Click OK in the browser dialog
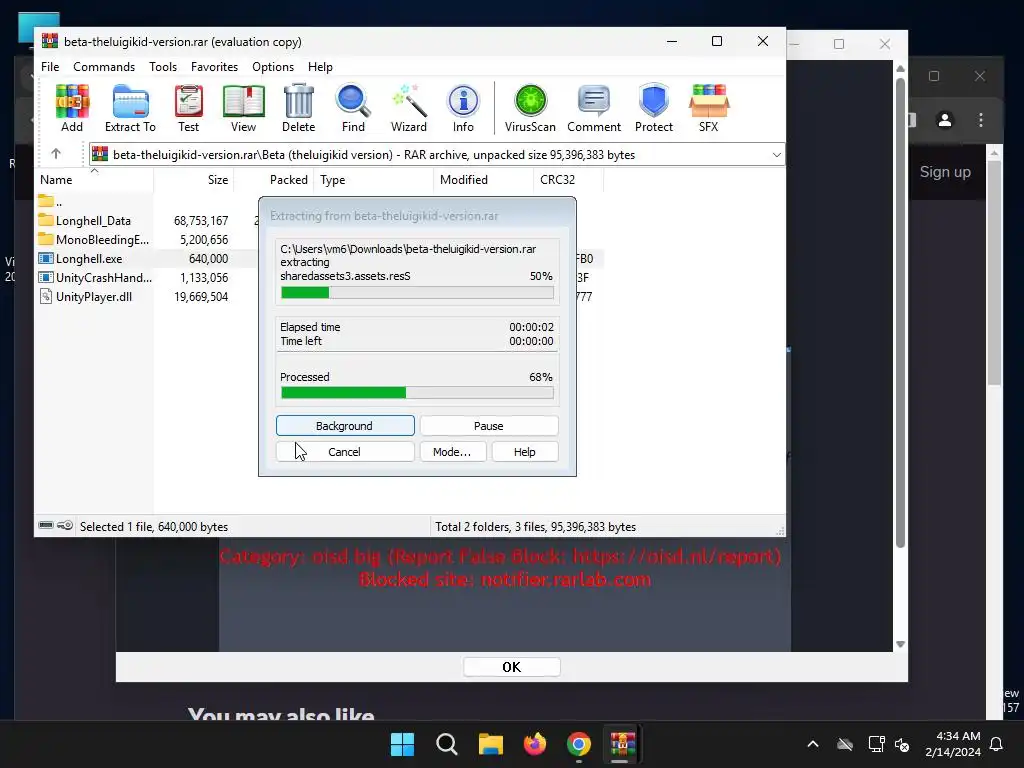Viewport: 1024px width, 768px height. (x=511, y=667)
